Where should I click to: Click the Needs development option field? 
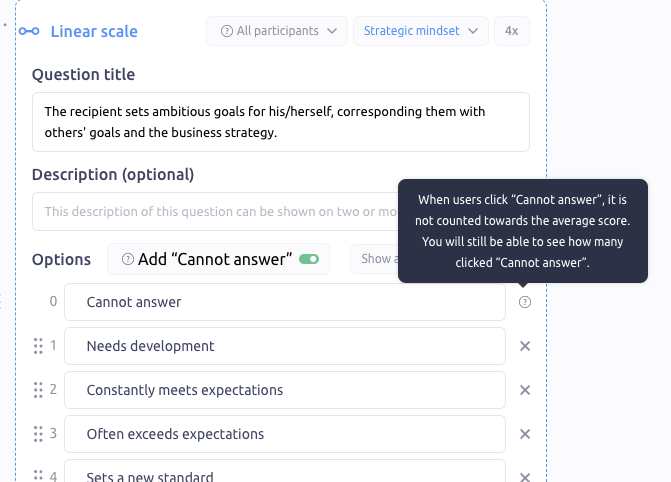(x=285, y=346)
